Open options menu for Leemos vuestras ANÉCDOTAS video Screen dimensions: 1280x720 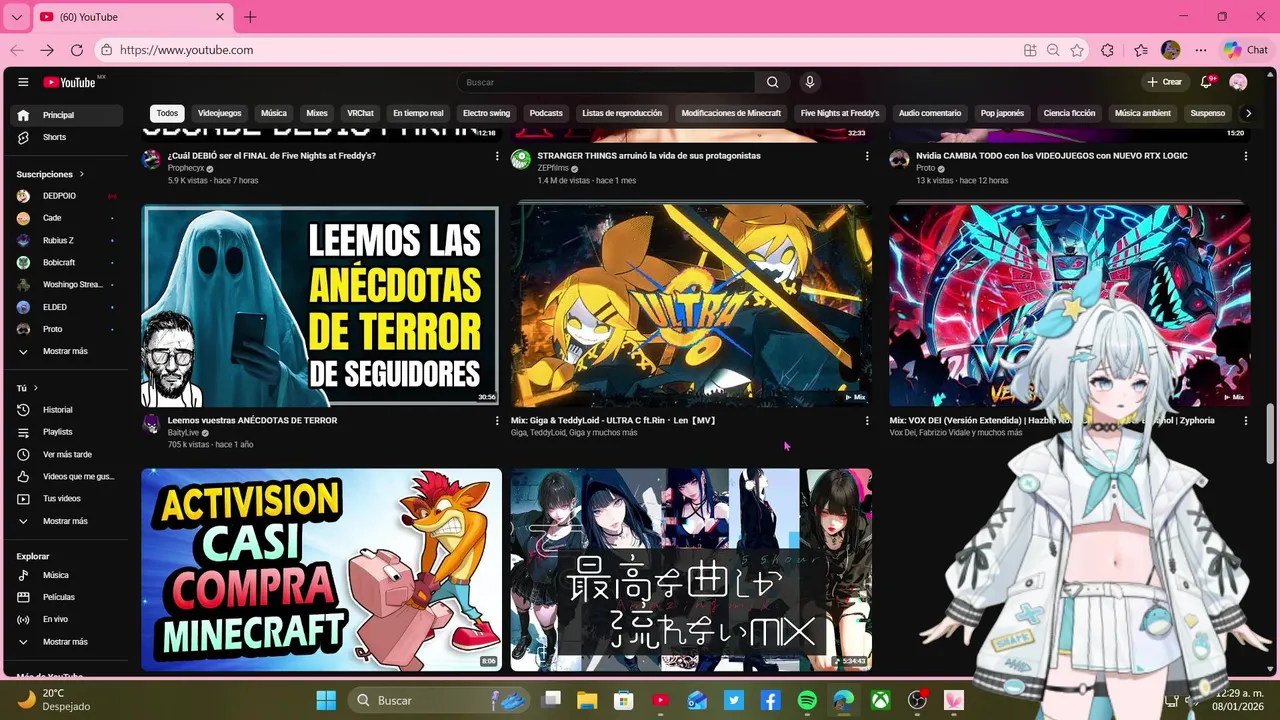coord(497,421)
